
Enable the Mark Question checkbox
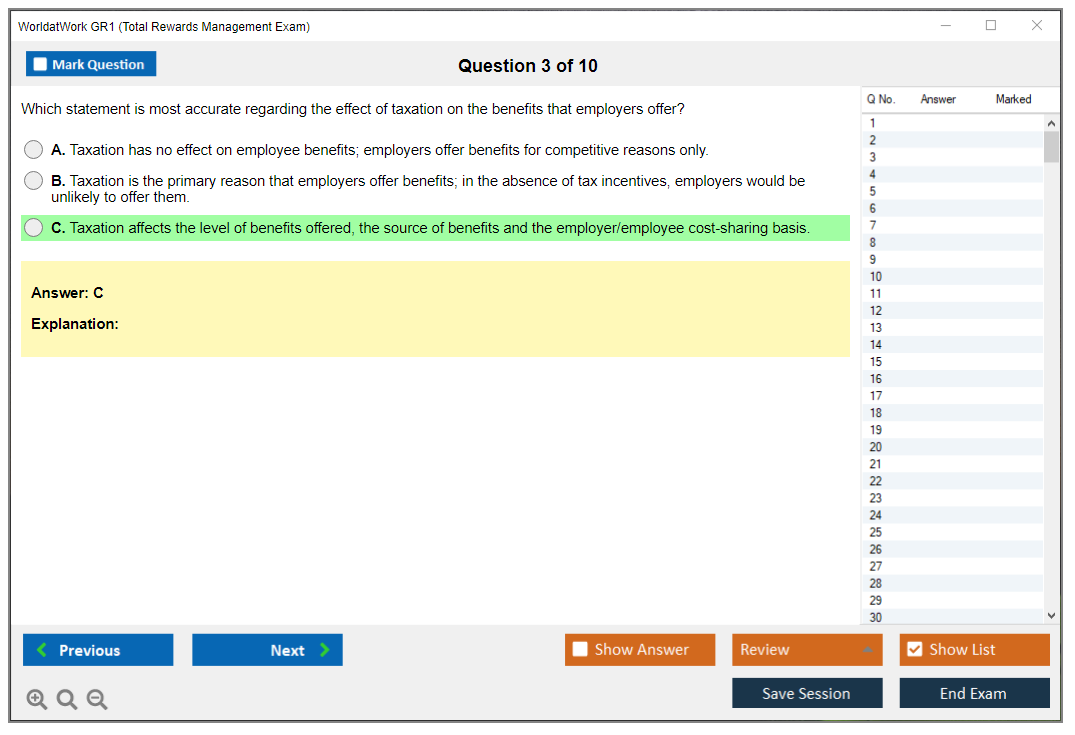(40, 64)
